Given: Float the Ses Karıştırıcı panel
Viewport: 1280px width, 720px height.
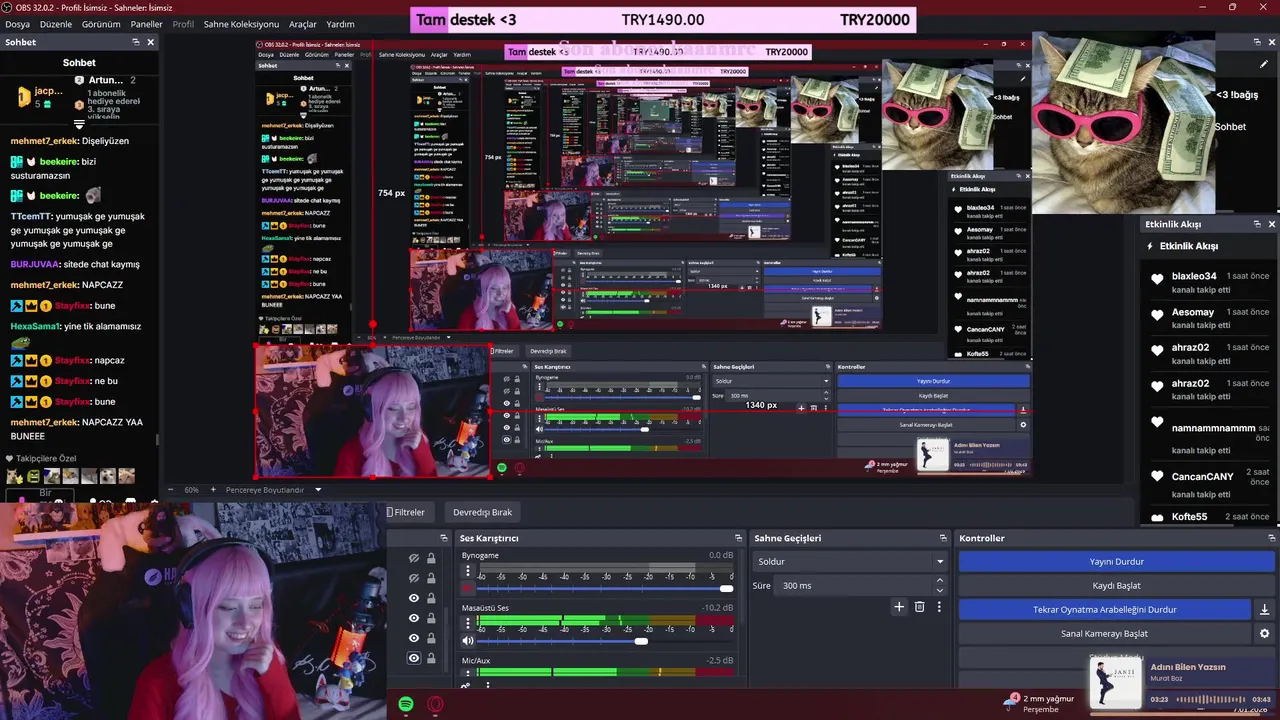Looking at the screenshot, I should pos(738,538).
